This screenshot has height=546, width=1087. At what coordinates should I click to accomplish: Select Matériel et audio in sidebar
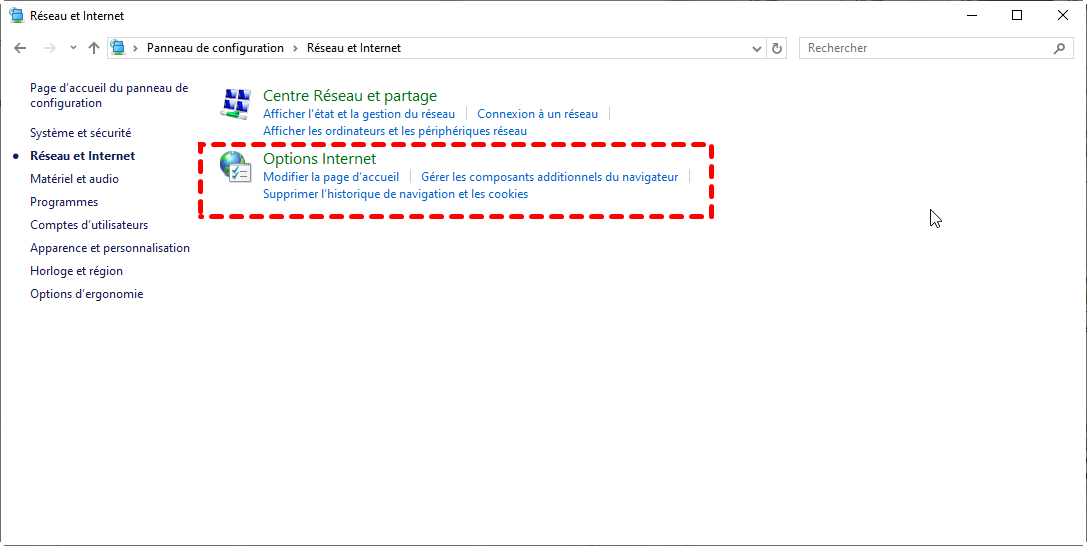click(74, 179)
